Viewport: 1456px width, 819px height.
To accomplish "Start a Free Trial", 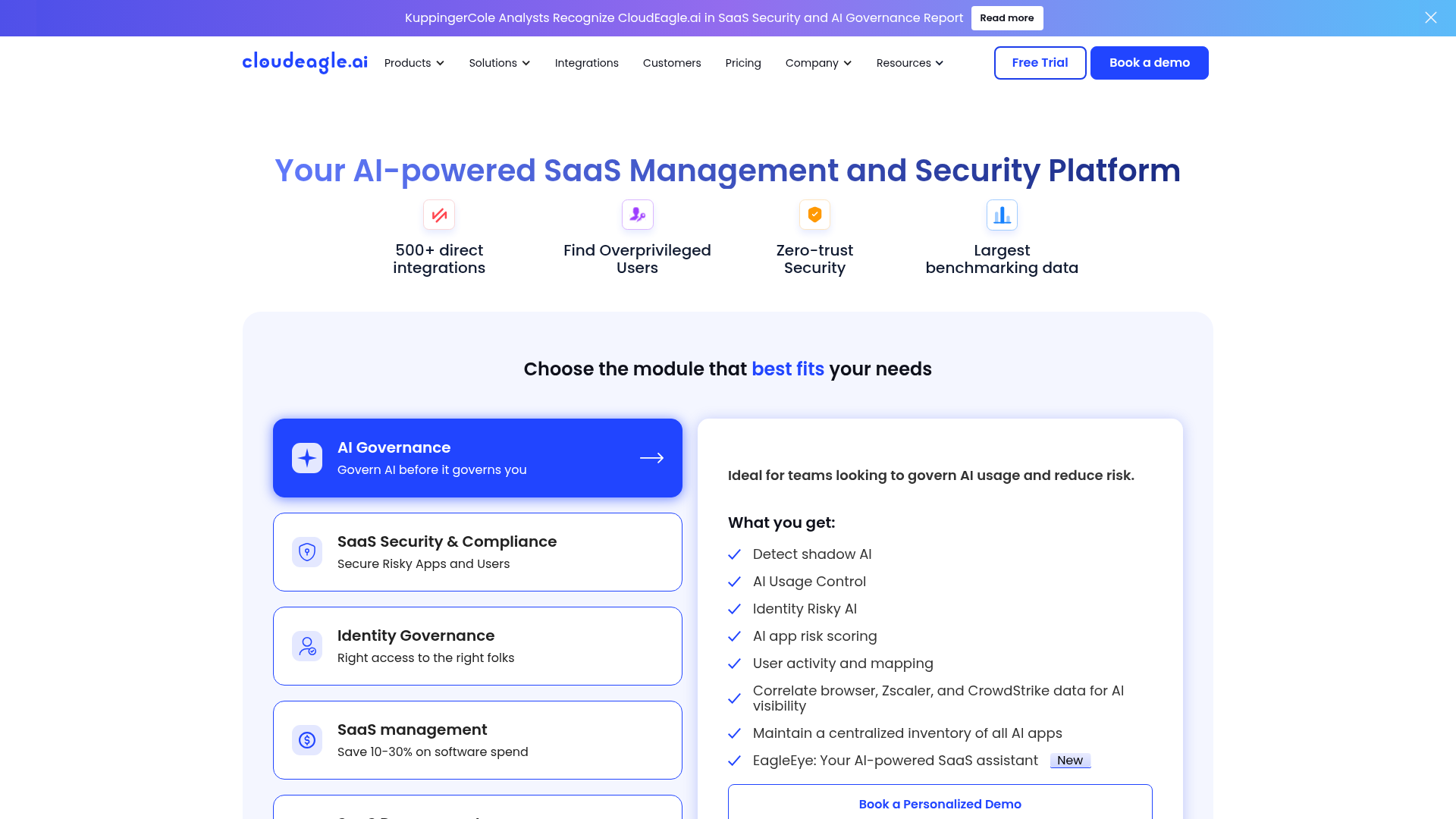I will point(1040,63).
